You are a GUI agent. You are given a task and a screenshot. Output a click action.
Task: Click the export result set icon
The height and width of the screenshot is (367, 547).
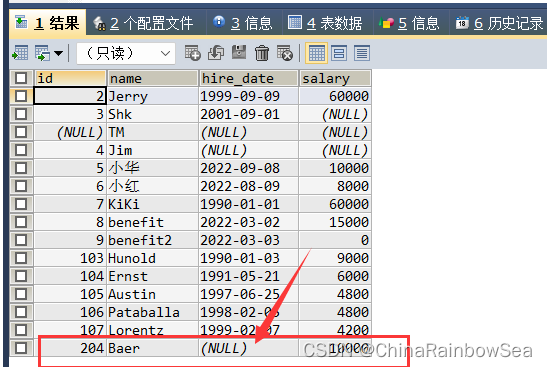[20, 53]
